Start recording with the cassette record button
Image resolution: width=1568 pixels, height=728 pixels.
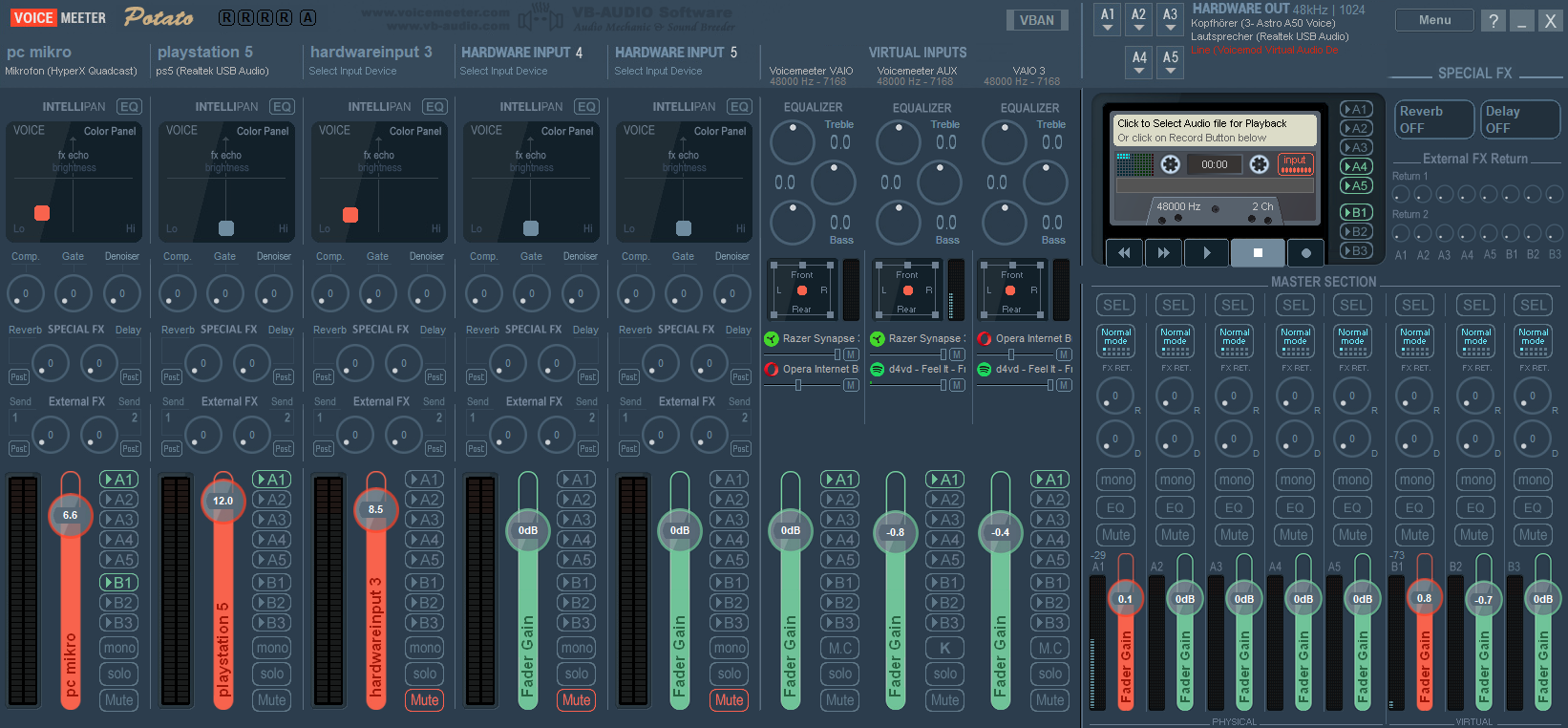tap(1305, 253)
